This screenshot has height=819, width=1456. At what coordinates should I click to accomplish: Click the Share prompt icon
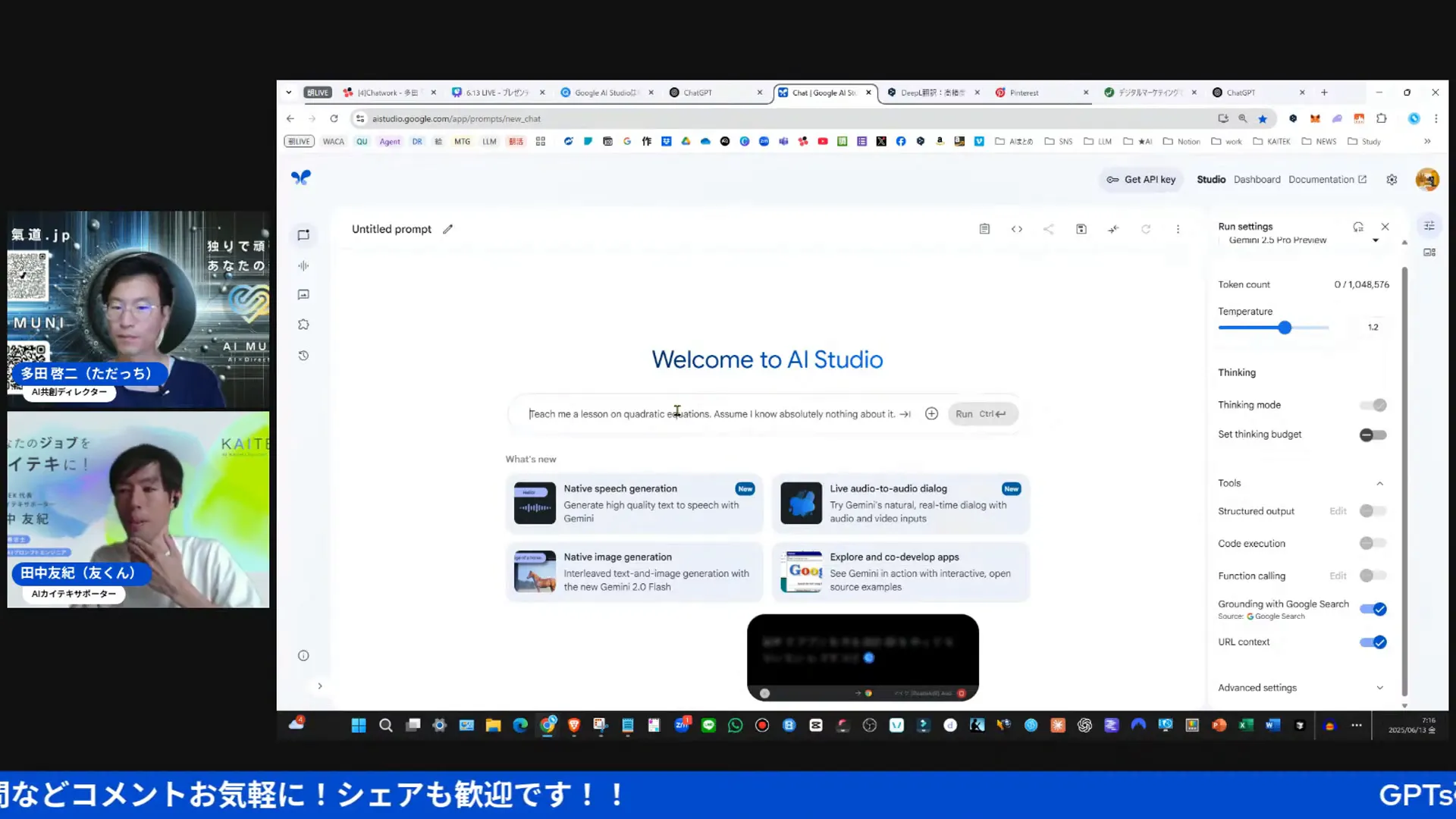(x=1049, y=229)
